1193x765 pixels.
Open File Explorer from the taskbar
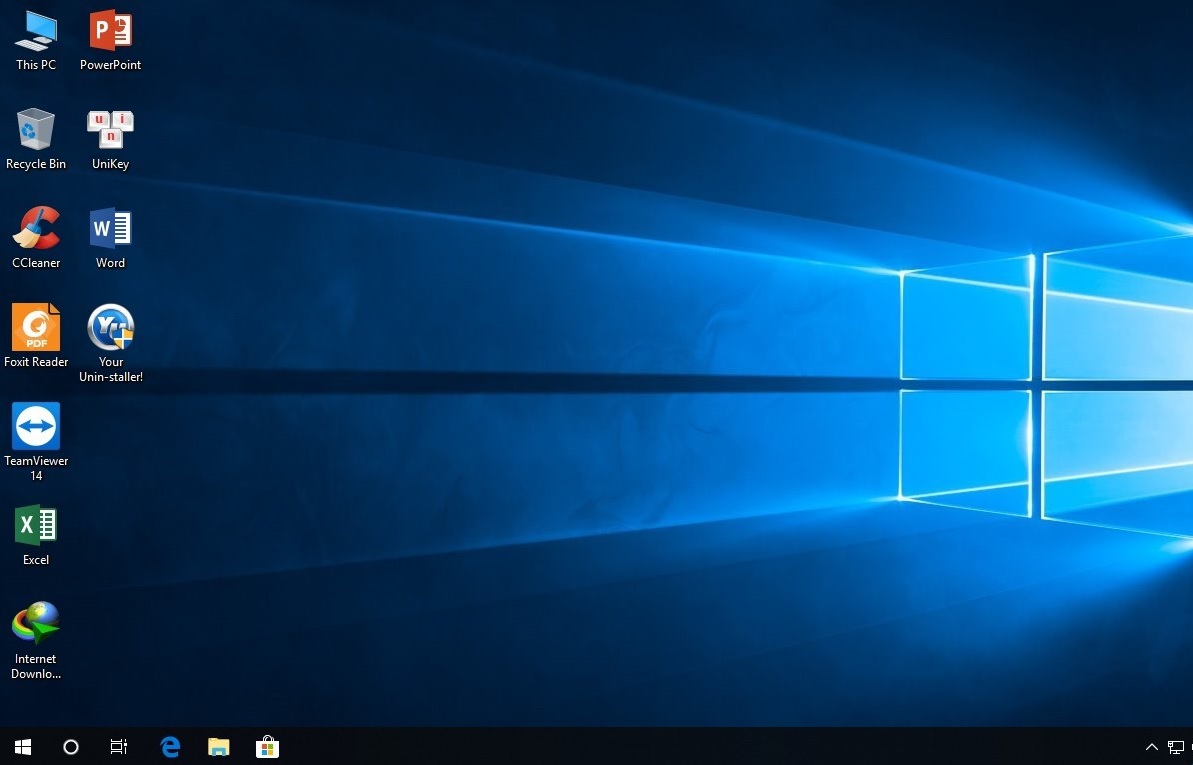tap(218, 747)
